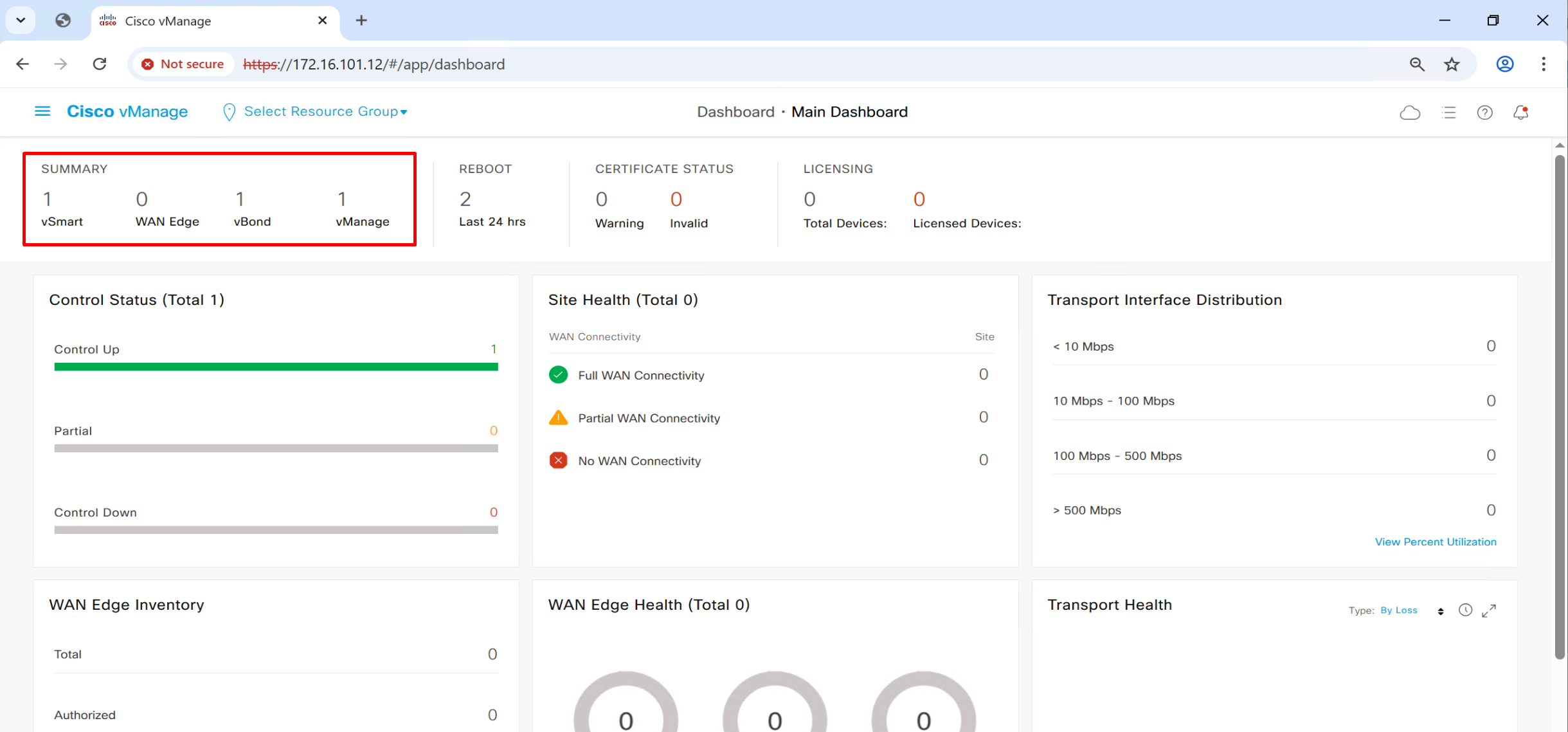
Task: Expand Transport Health widget to full view
Action: 1489,610
